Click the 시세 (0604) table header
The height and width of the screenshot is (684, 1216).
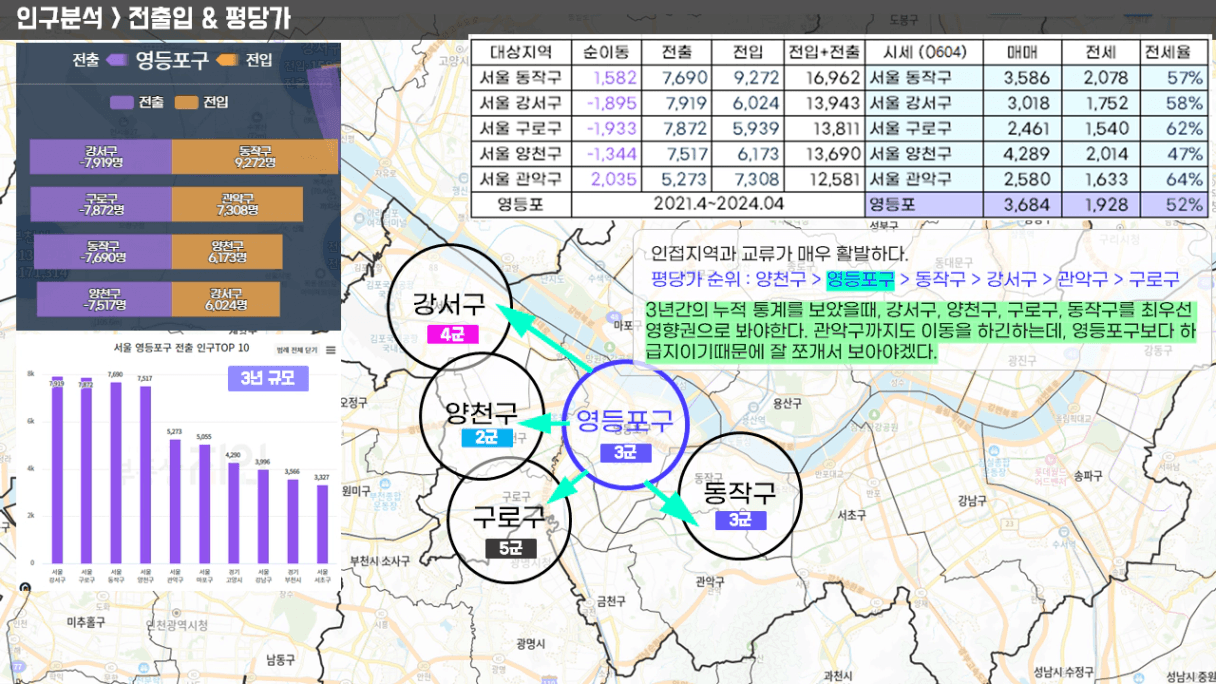924,52
